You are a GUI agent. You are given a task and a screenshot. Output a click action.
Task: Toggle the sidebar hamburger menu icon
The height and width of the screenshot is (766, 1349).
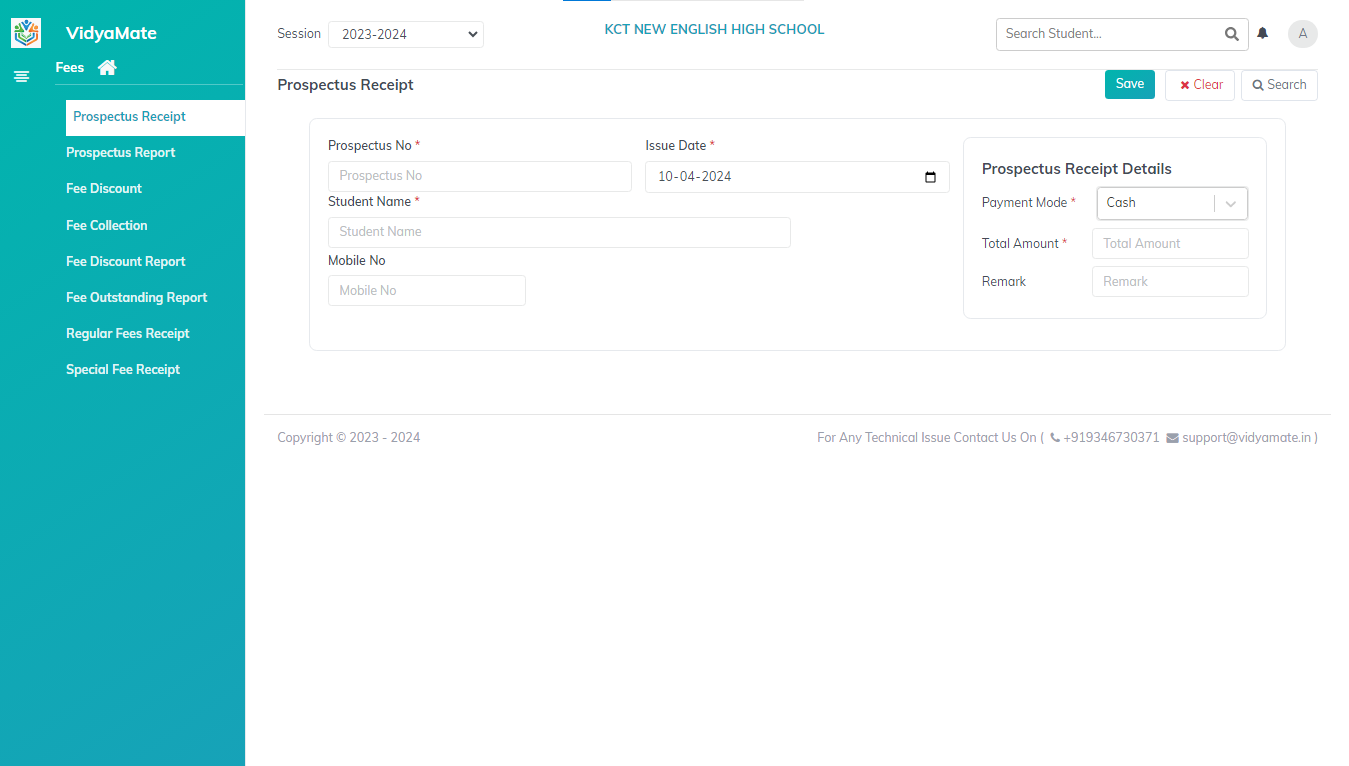tap(21, 76)
